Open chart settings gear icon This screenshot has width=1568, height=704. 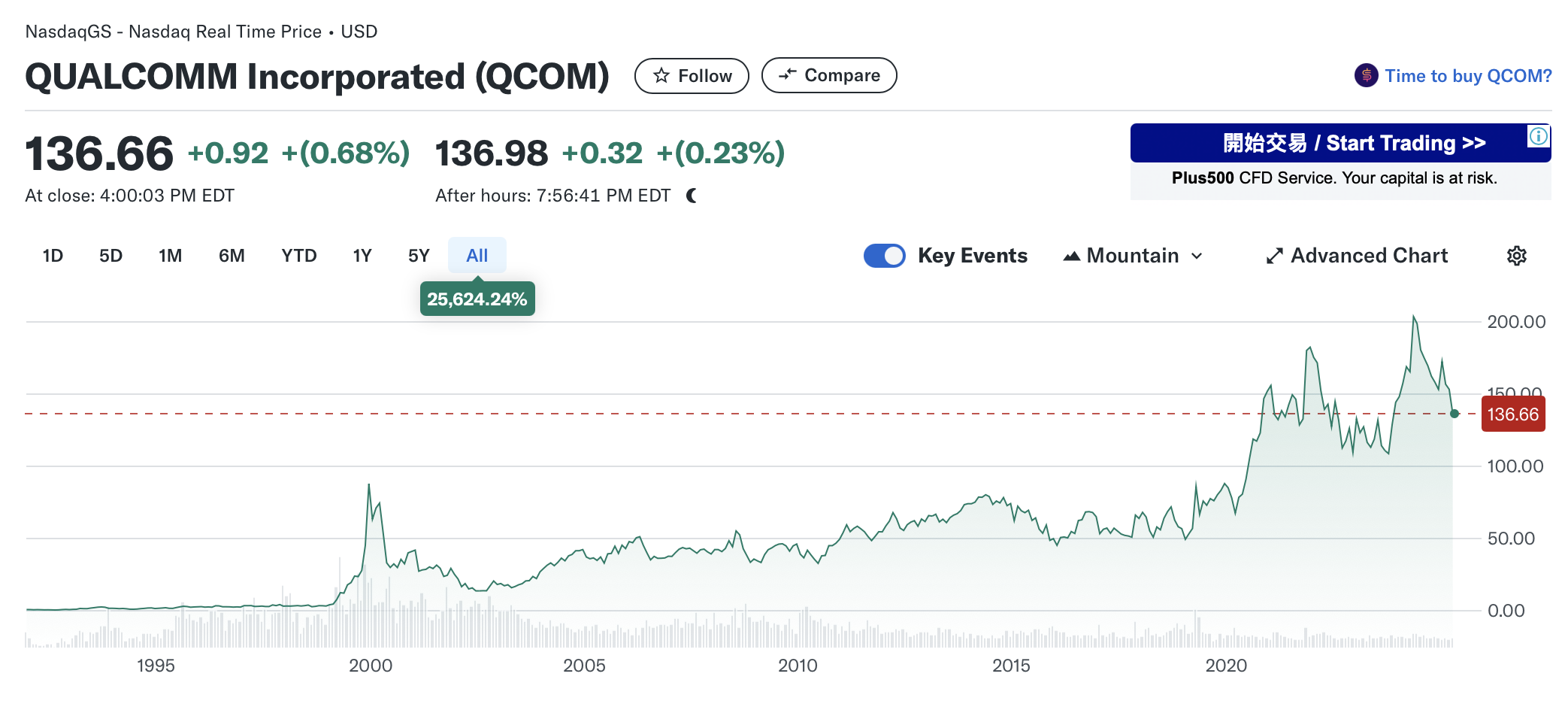[x=1516, y=256]
